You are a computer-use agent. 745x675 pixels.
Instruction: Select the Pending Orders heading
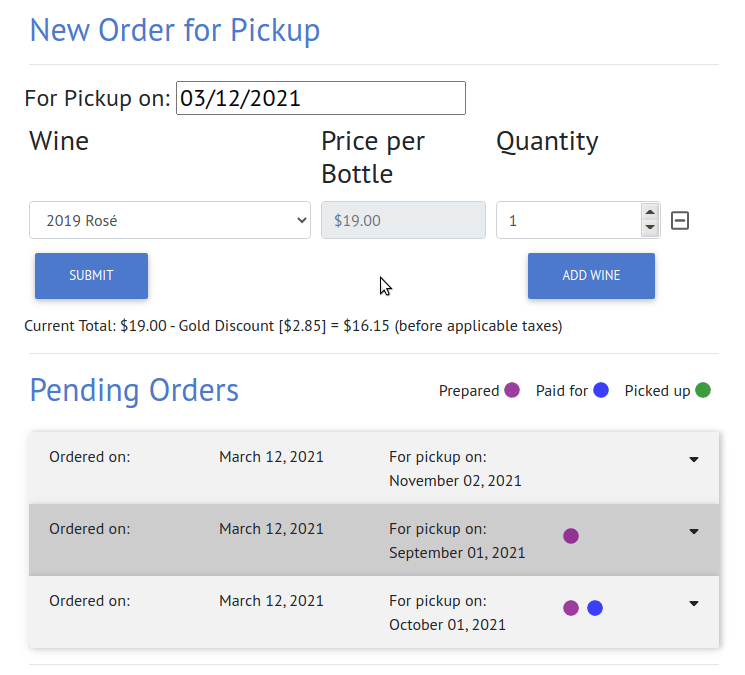134,390
